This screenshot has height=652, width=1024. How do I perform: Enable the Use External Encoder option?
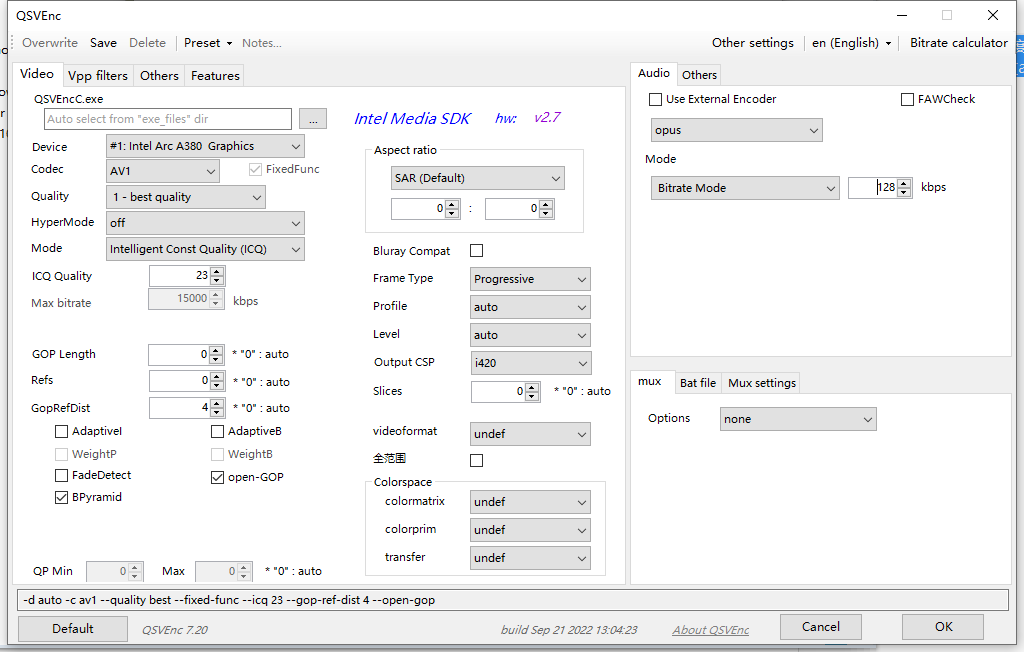[x=655, y=99]
